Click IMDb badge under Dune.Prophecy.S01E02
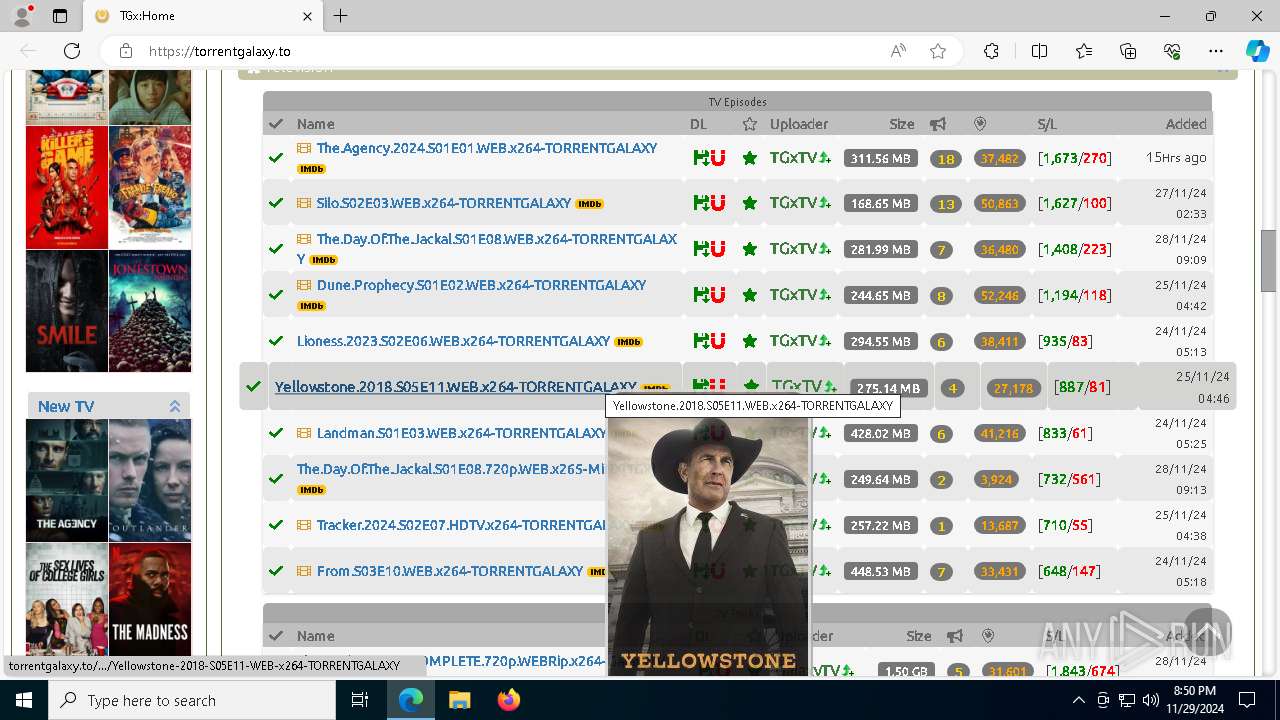 311,306
